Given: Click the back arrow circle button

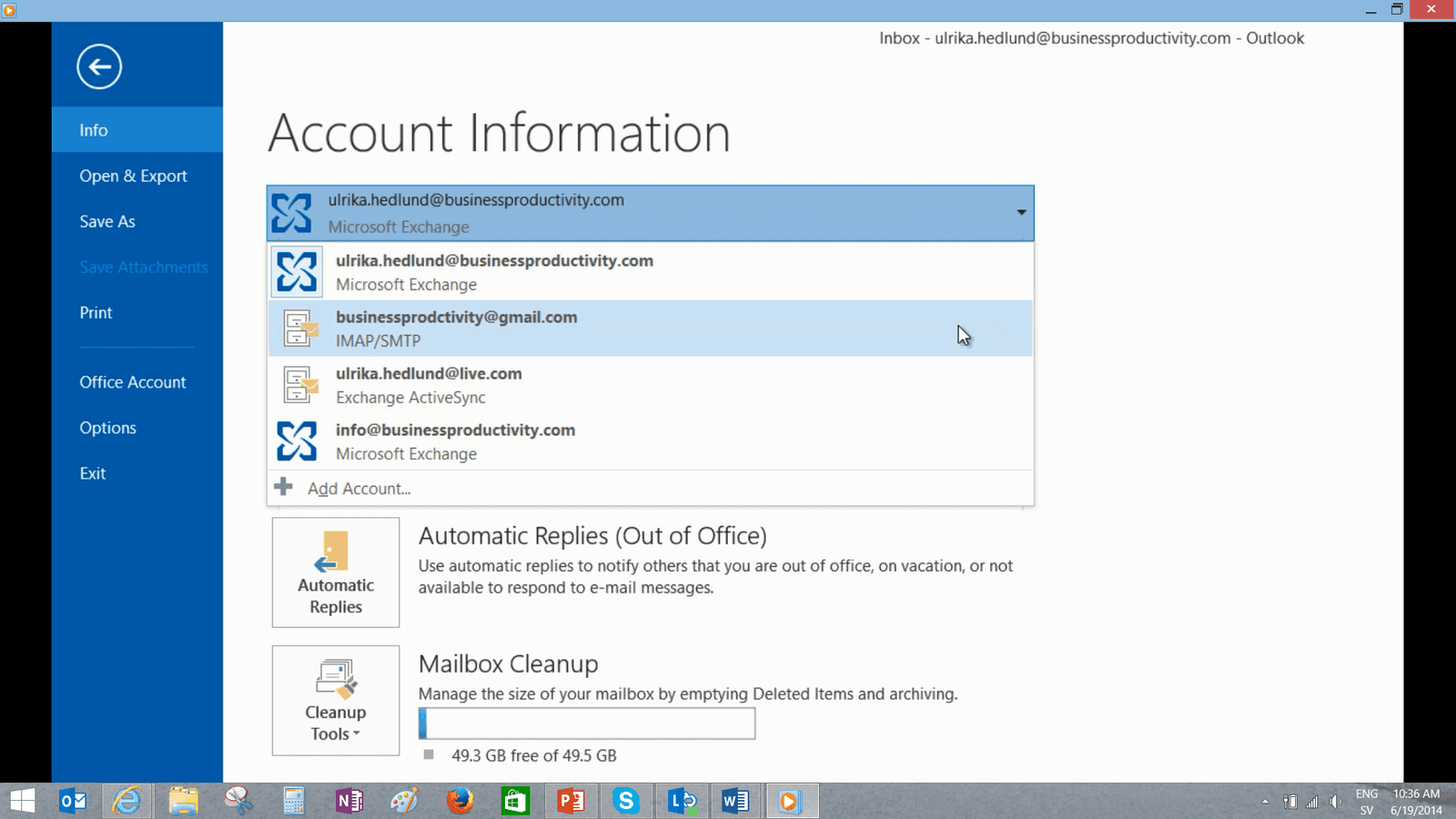Looking at the screenshot, I should [x=99, y=66].
